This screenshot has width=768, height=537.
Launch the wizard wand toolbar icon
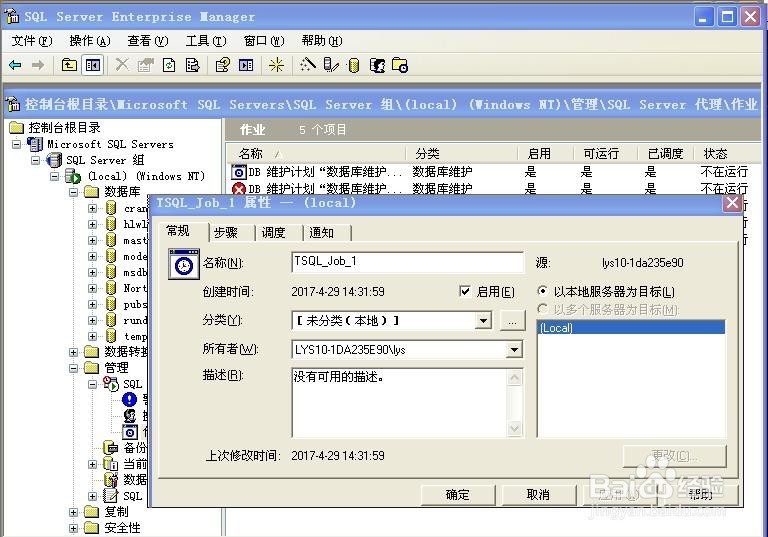click(308, 65)
